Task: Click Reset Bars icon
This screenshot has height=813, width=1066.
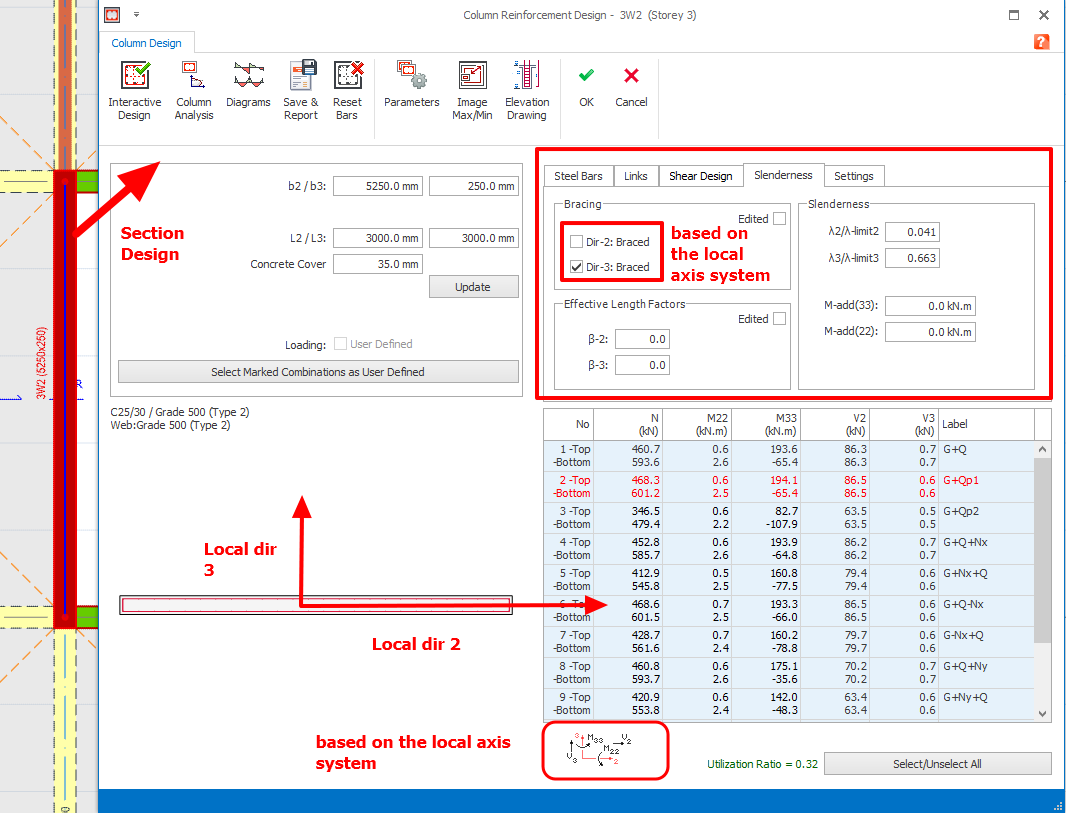Action: [348, 78]
